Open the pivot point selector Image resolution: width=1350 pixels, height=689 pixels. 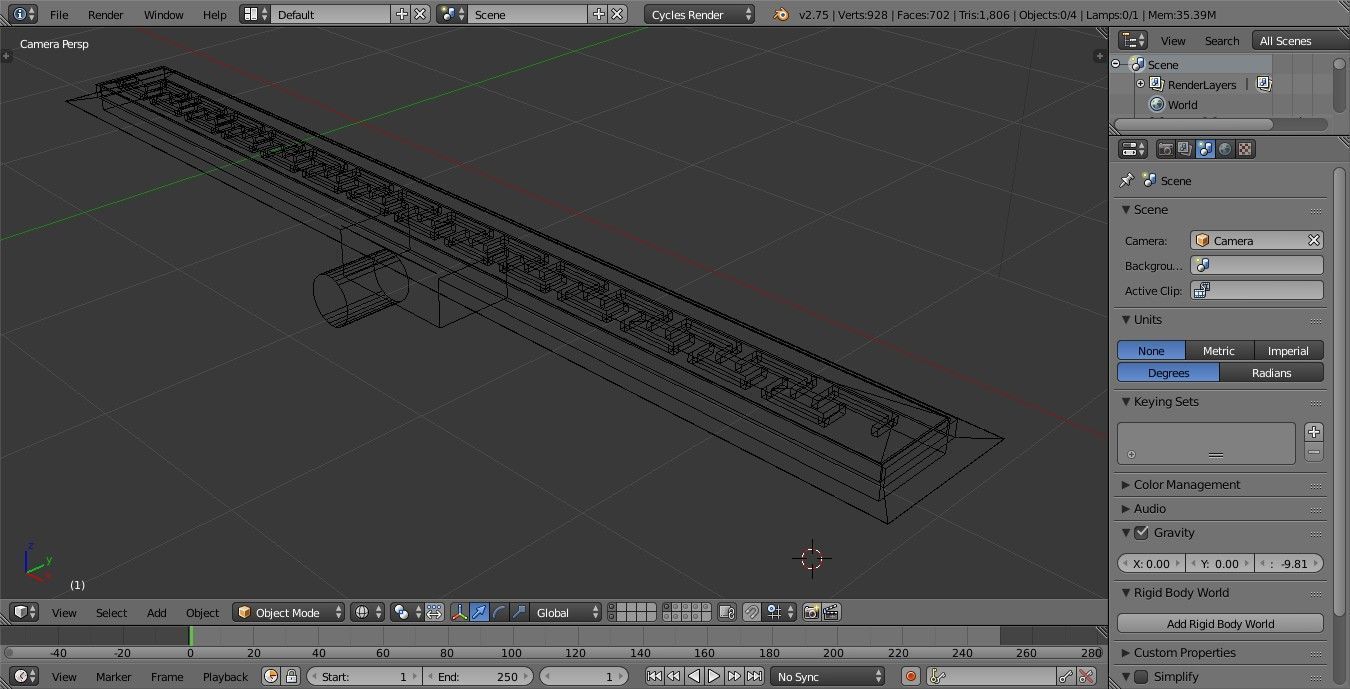pos(407,612)
